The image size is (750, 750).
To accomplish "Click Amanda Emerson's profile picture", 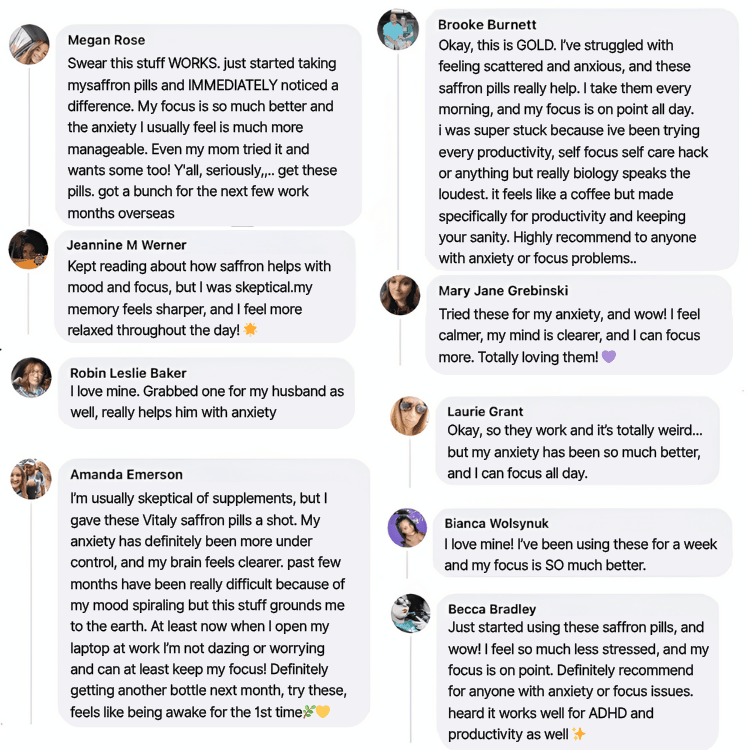I will pyautogui.click(x=31, y=479).
